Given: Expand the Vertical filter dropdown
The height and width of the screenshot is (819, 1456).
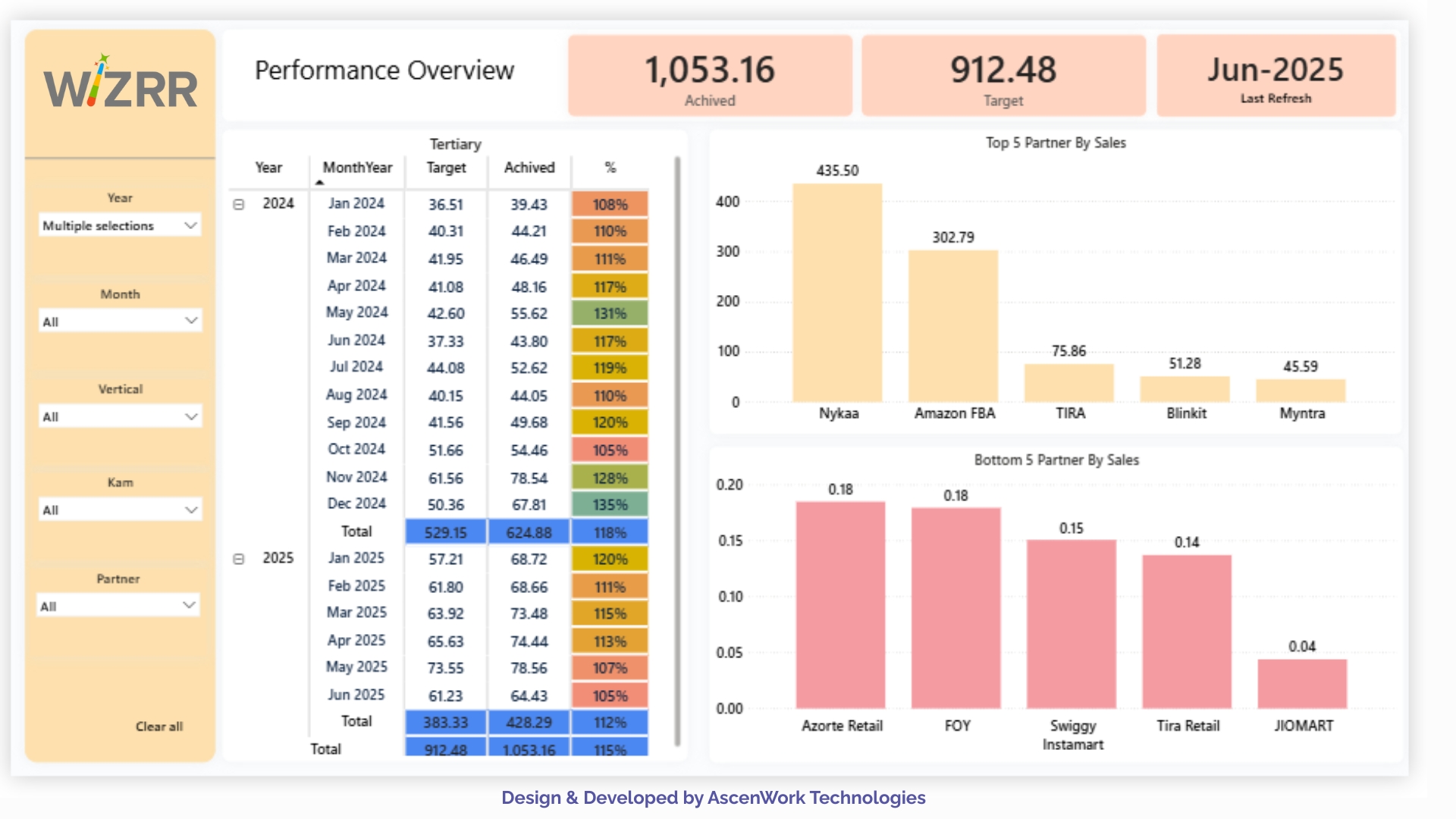Looking at the screenshot, I should tap(120, 416).
